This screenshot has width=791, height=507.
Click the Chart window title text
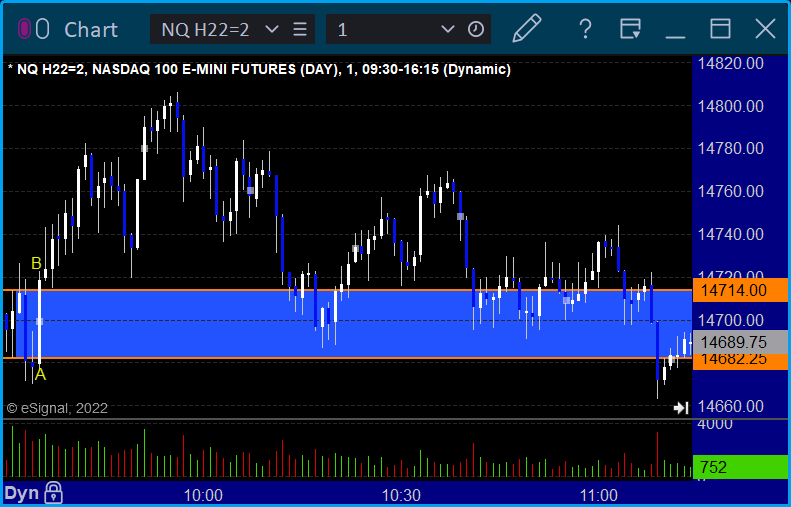91,30
